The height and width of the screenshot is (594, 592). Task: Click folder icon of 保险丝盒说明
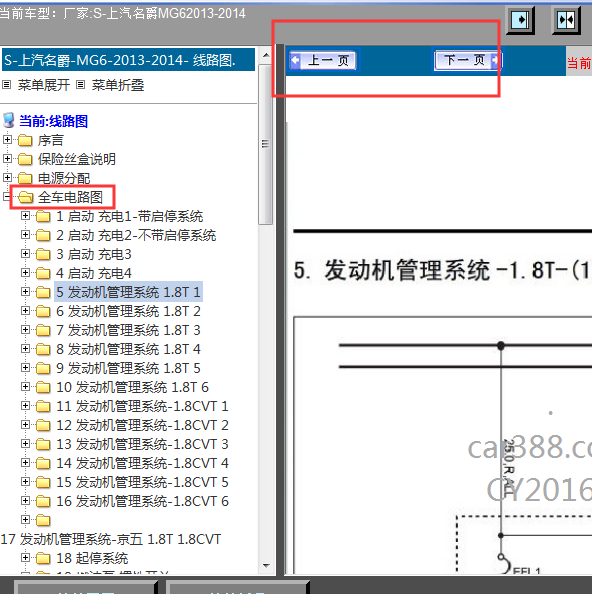(25, 159)
